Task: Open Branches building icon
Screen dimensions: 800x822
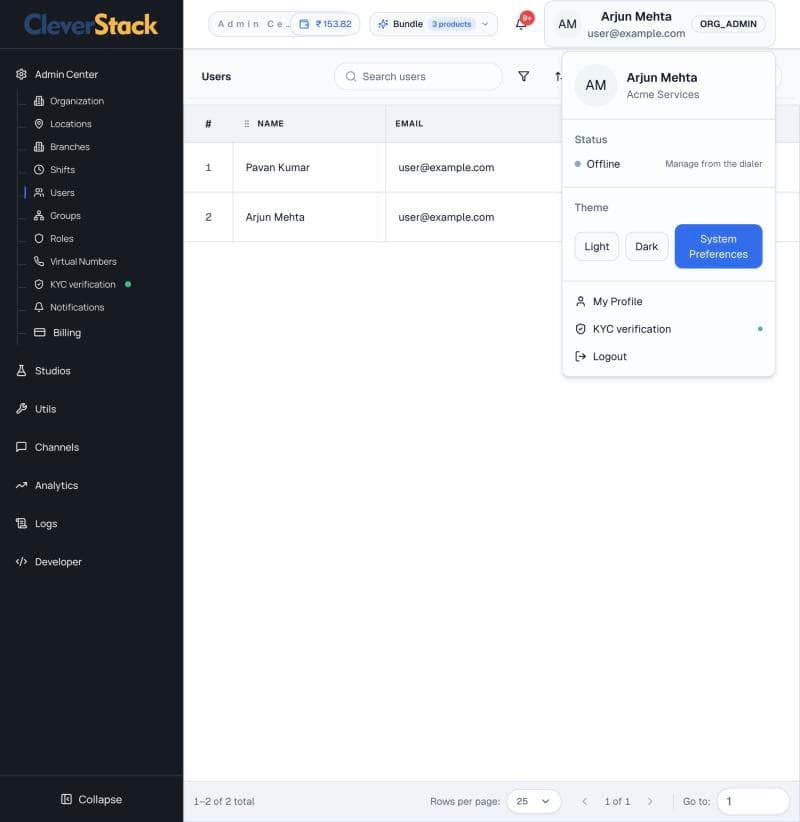Action: (39, 147)
